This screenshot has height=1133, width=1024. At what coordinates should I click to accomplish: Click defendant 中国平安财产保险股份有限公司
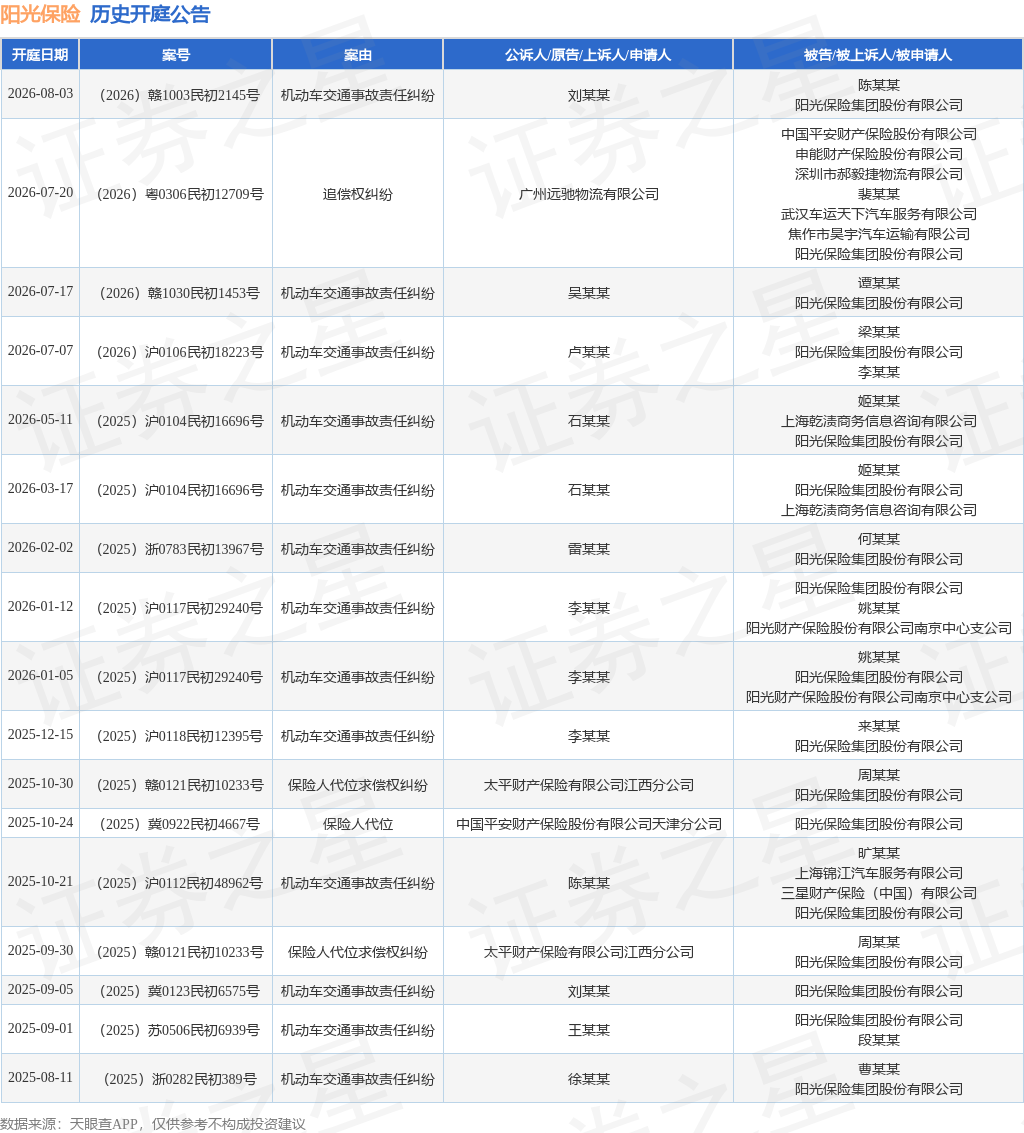pos(879,134)
